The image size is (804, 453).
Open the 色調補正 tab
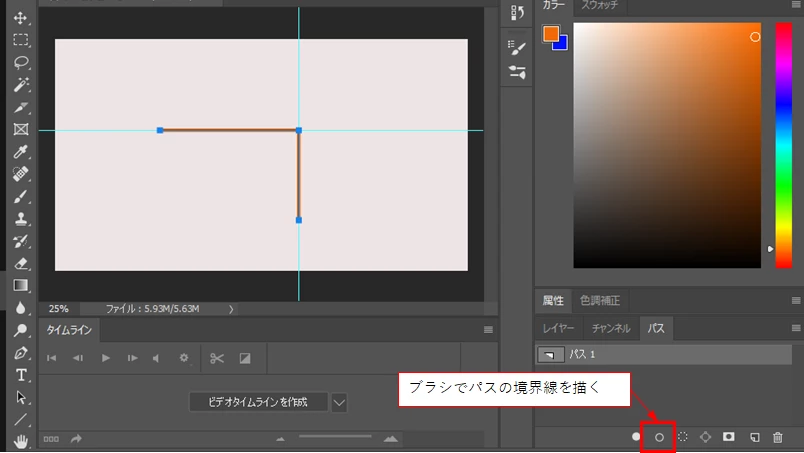point(600,301)
